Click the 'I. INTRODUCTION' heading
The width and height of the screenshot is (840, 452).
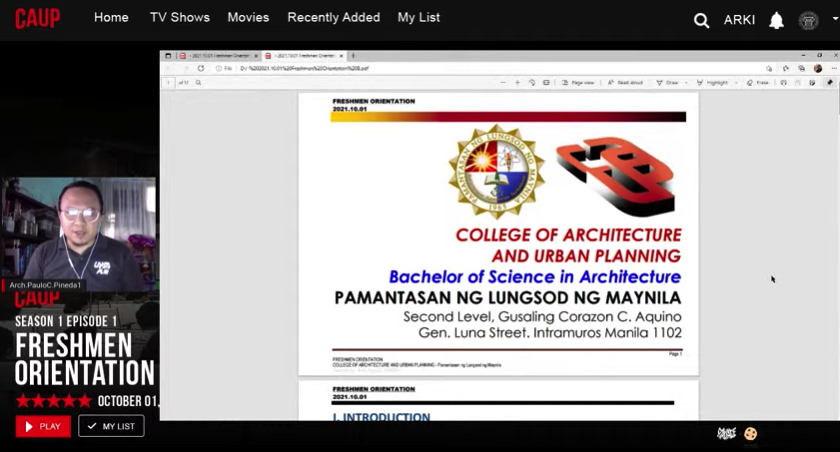tap(381, 416)
